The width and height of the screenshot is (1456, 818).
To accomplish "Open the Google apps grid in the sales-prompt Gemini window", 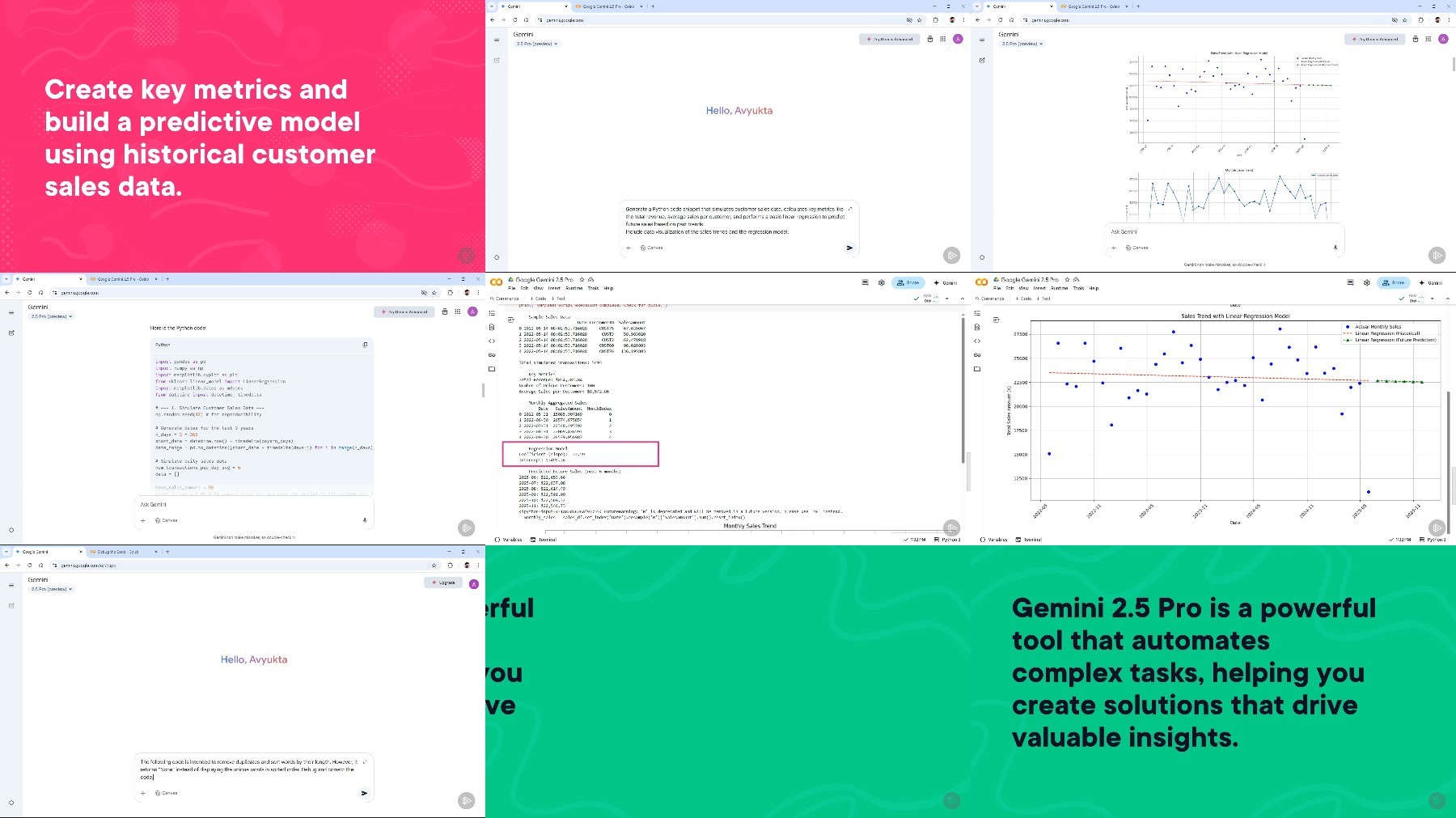I will (943, 39).
